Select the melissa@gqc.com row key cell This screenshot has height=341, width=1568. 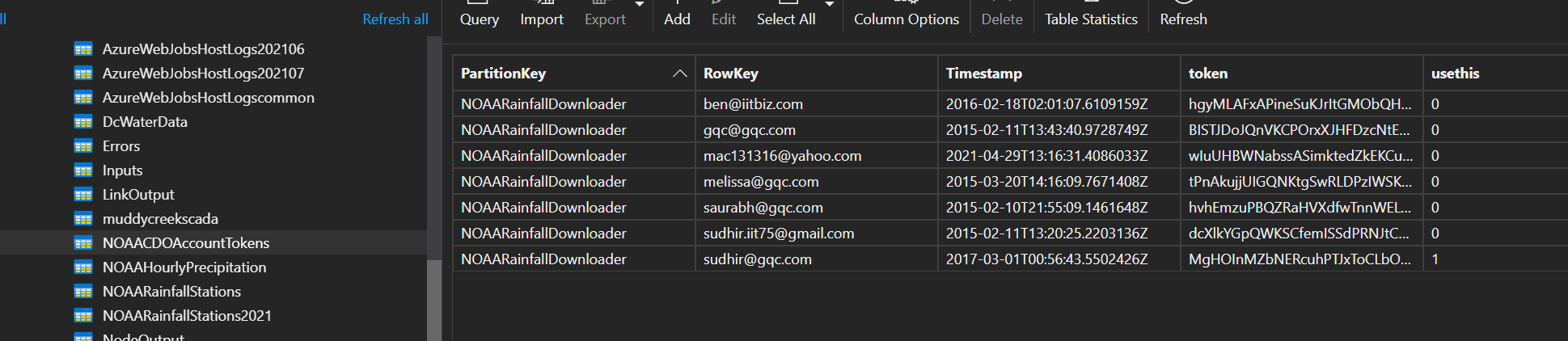coord(817,182)
